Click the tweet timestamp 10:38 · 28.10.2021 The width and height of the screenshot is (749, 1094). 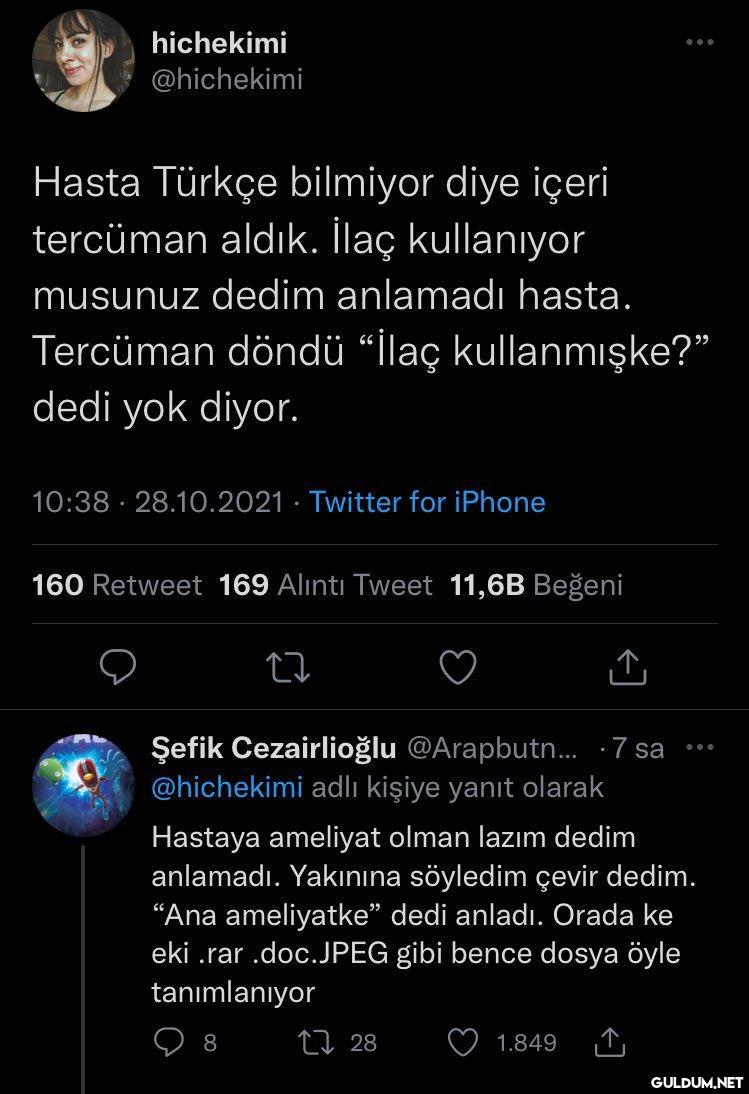tap(158, 501)
